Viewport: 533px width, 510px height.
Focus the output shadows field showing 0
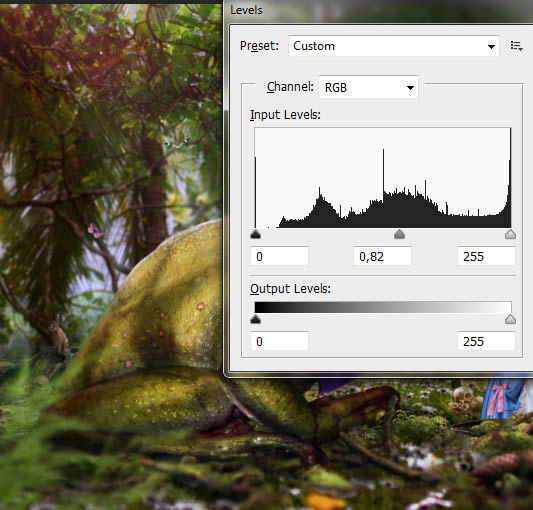(x=279, y=341)
